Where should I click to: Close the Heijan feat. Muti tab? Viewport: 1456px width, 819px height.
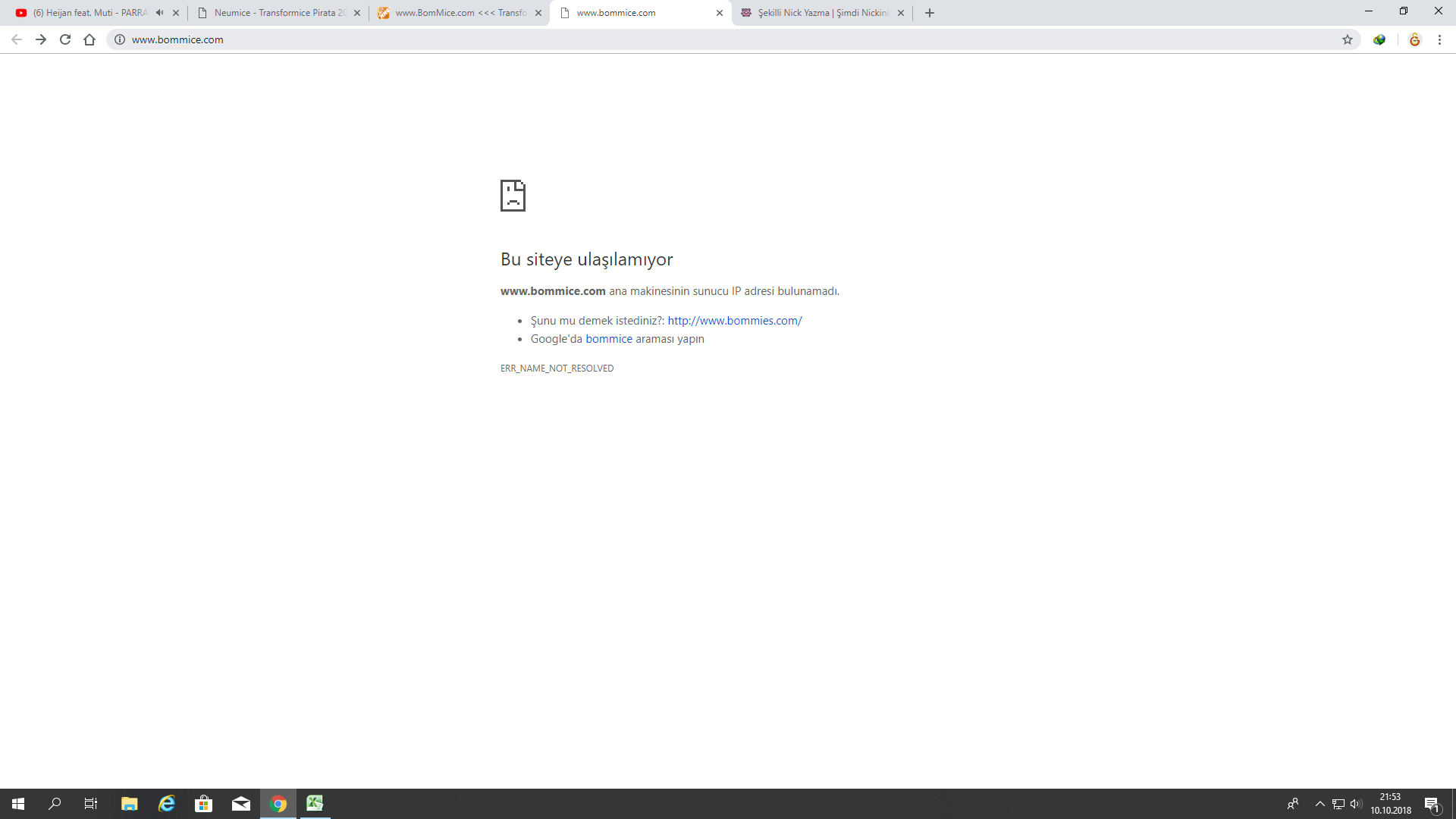click(x=176, y=13)
